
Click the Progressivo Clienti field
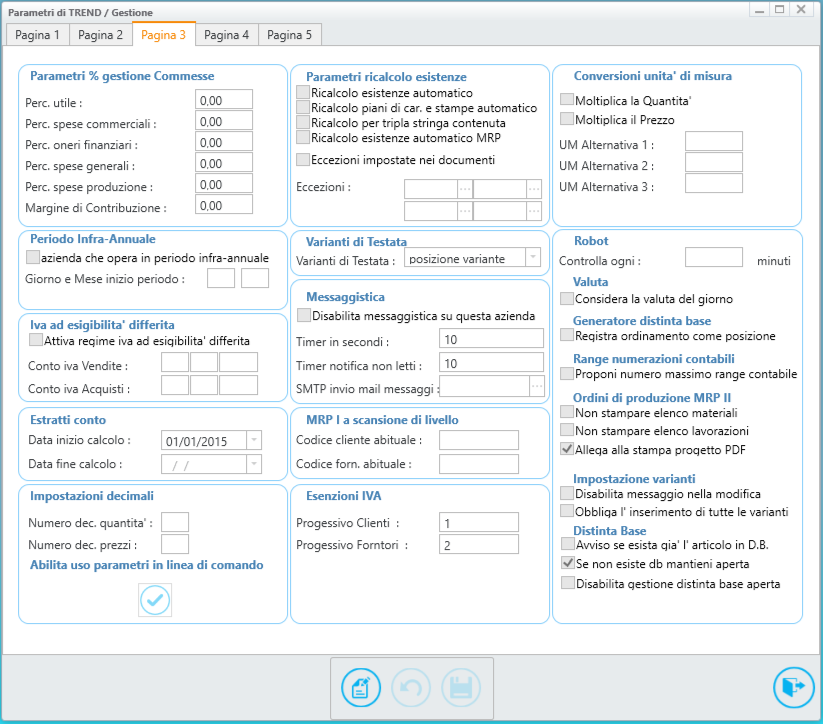pos(479,522)
